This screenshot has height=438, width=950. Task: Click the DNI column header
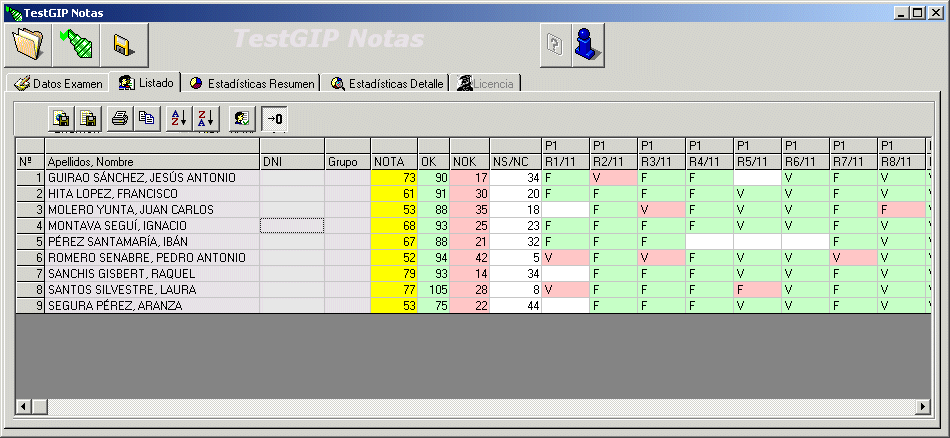292,162
